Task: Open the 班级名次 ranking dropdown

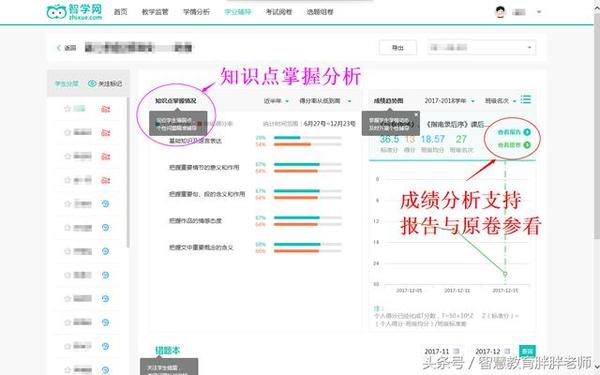Action: pyautogui.click(x=501, y=101)
